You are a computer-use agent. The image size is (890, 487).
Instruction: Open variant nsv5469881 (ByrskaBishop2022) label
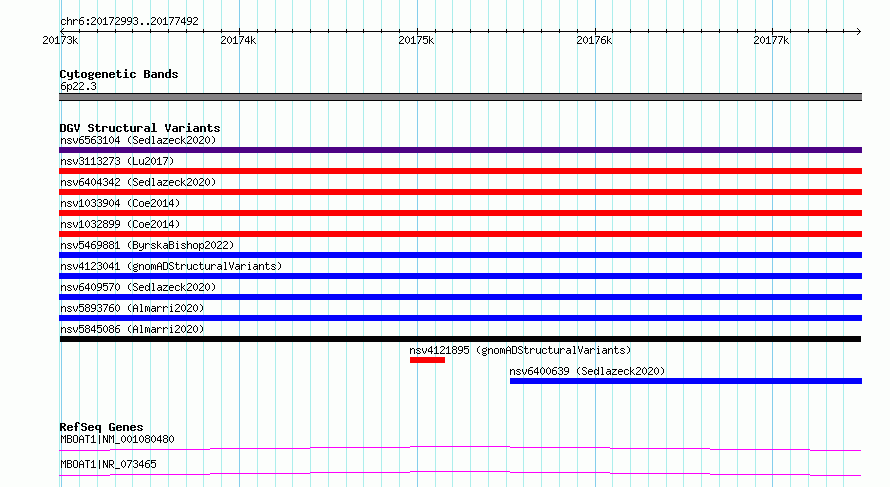pyautogui.click(x=147, y=245)
